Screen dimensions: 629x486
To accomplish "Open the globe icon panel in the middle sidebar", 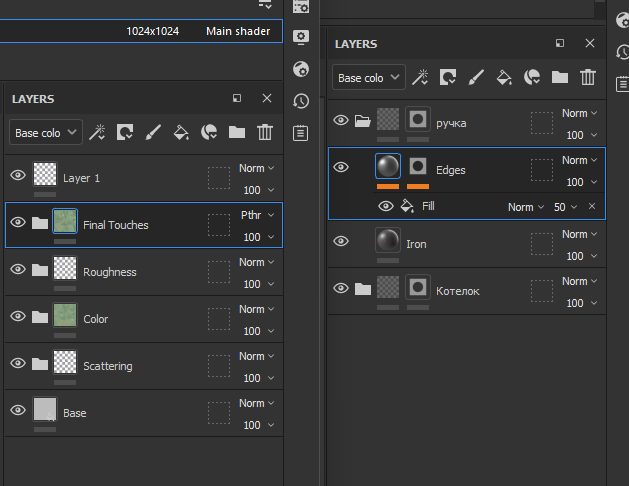I will (x=300, y=69).
